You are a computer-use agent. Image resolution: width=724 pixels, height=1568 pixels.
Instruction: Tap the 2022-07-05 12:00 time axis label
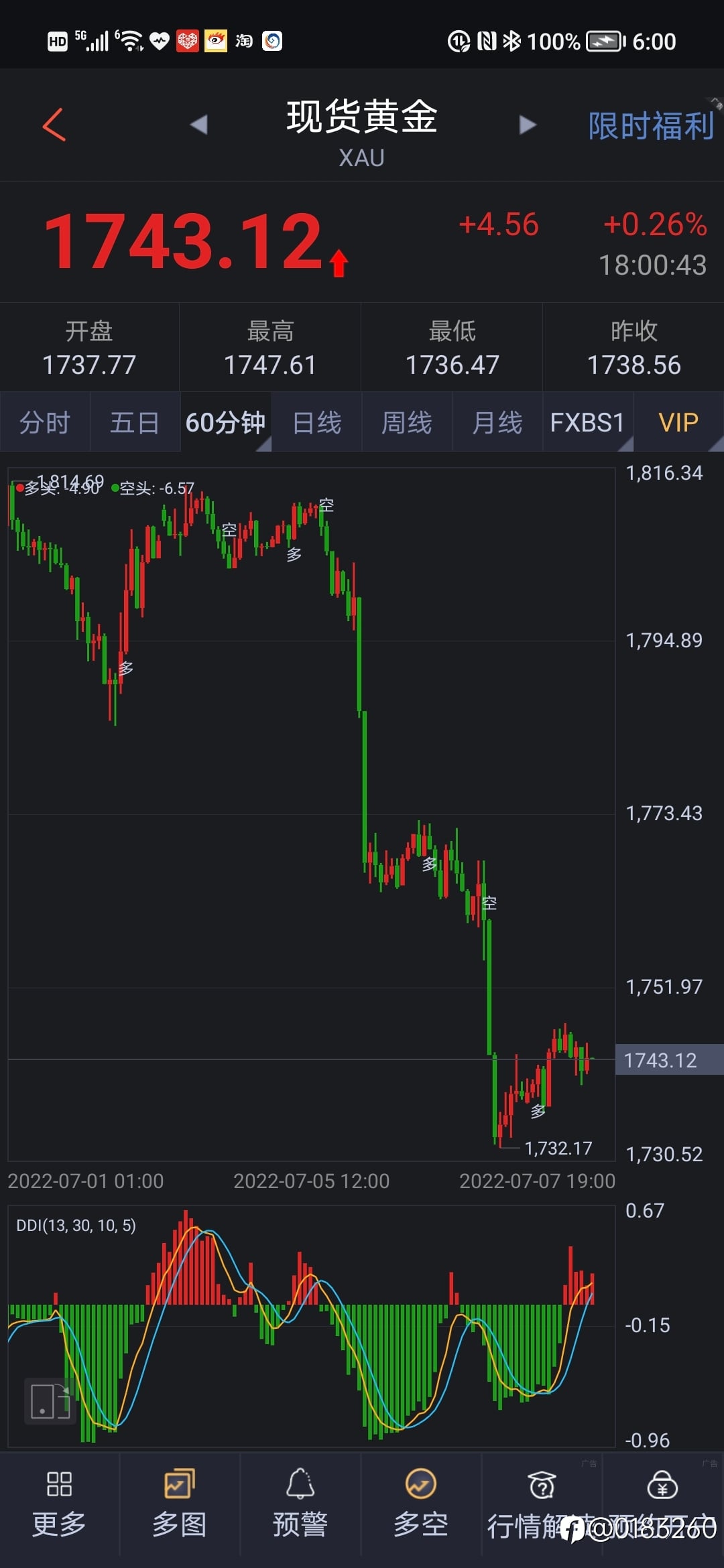coord(311,1181)
